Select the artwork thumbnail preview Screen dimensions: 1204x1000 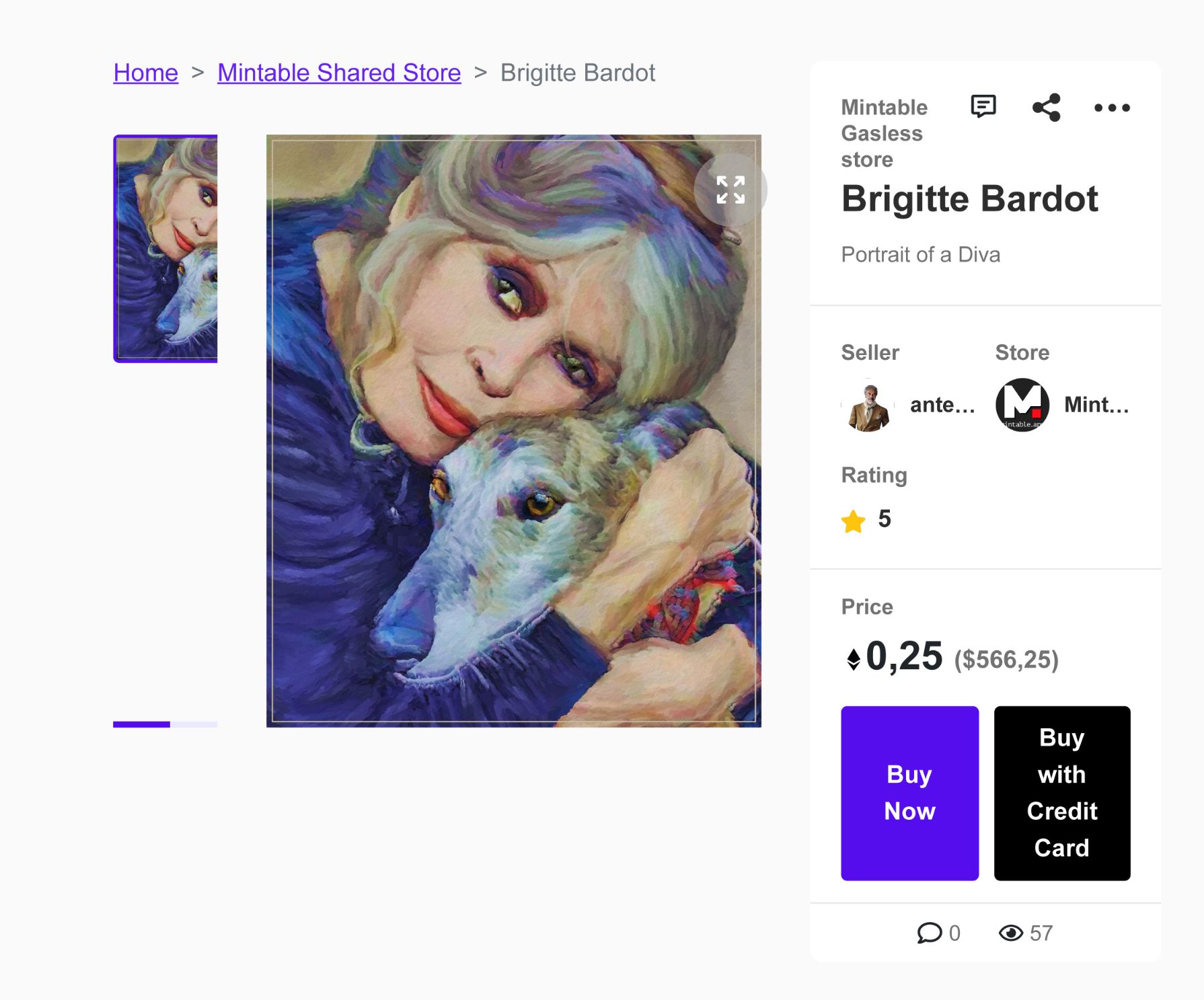165,249
